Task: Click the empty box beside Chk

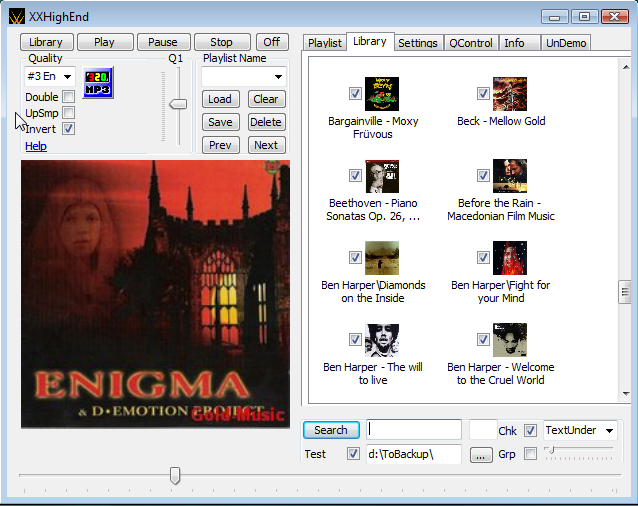Action: [483, 430]
